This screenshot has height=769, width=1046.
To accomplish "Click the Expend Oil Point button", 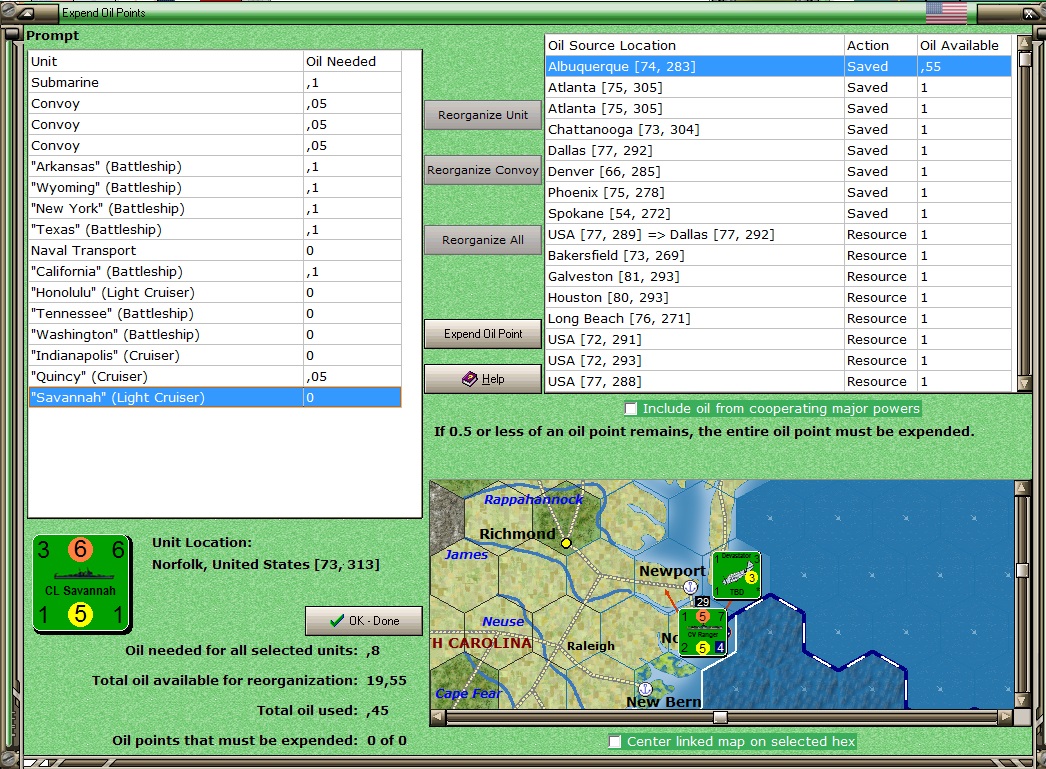I will click(x=483, y=334).
